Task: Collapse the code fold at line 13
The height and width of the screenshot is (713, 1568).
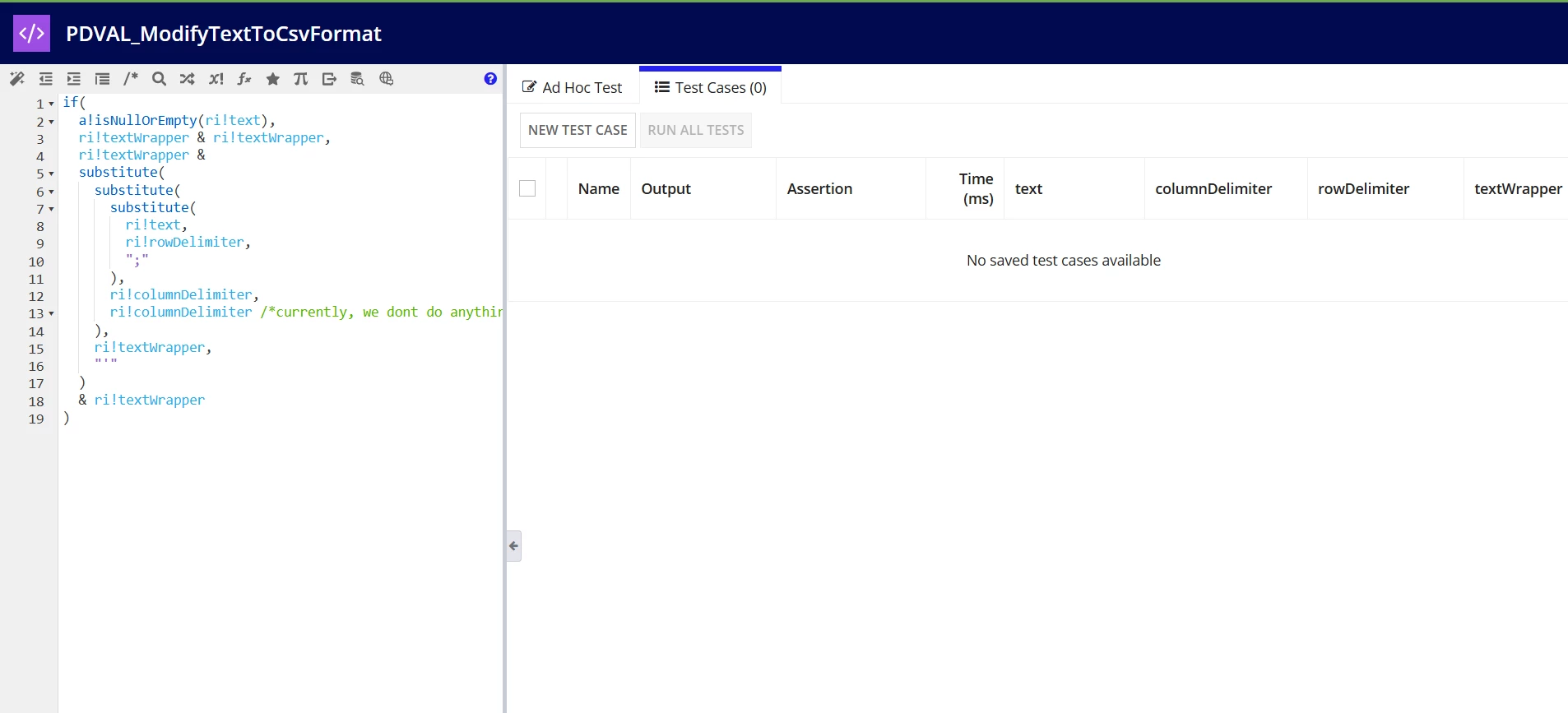Action: (51, 313)
